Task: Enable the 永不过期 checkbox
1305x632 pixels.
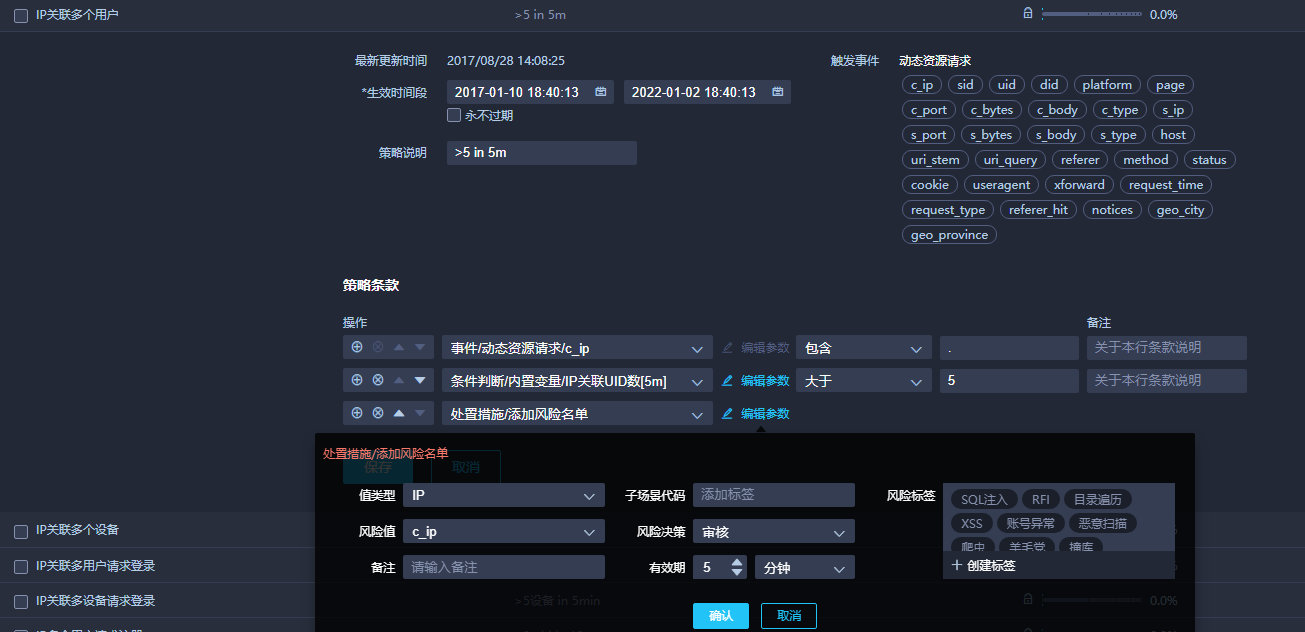Action: (454, 115)
